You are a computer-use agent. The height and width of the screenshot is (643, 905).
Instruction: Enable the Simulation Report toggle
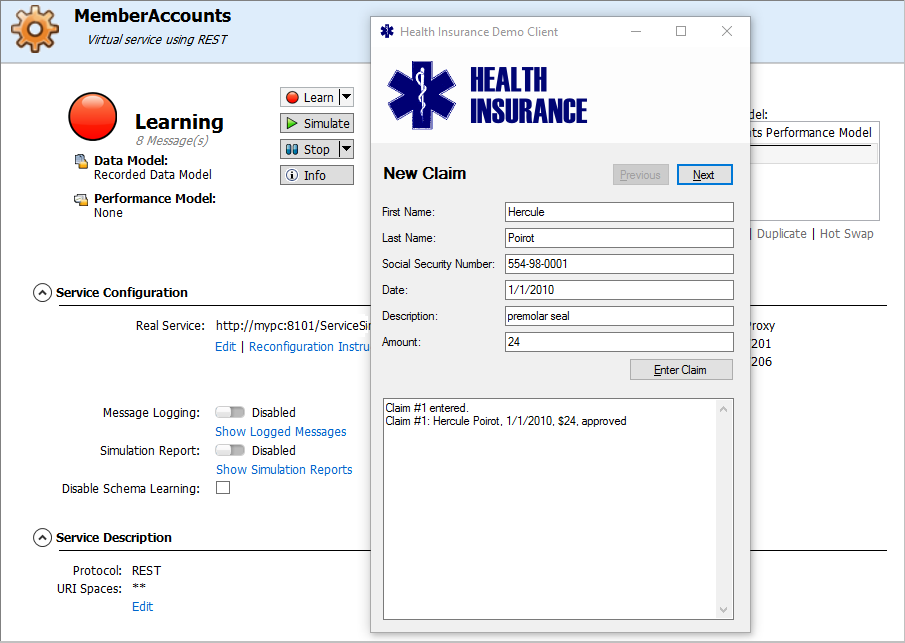pos(230,450)
